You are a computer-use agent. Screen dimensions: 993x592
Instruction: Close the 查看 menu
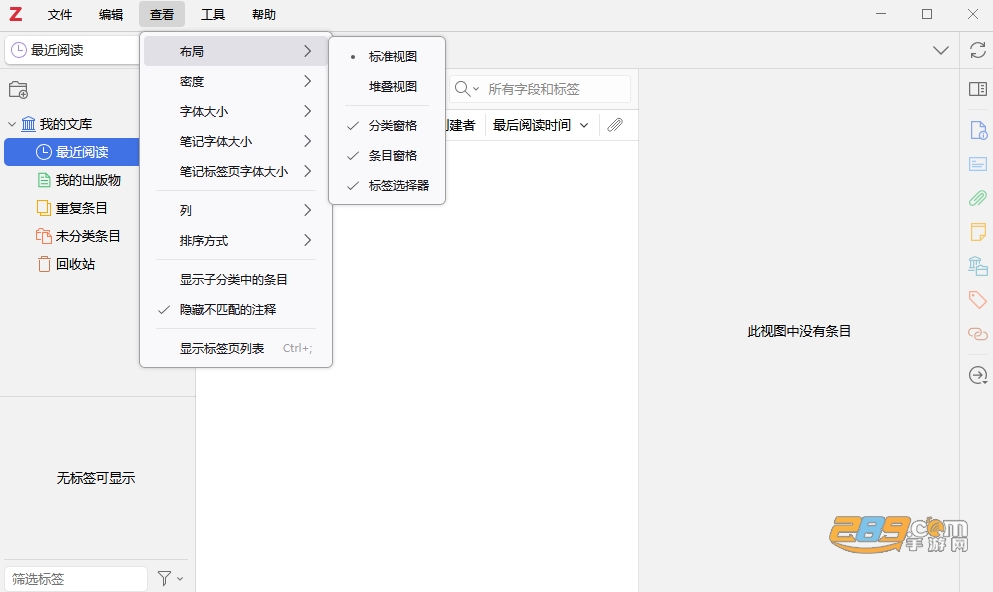(162, 14)
